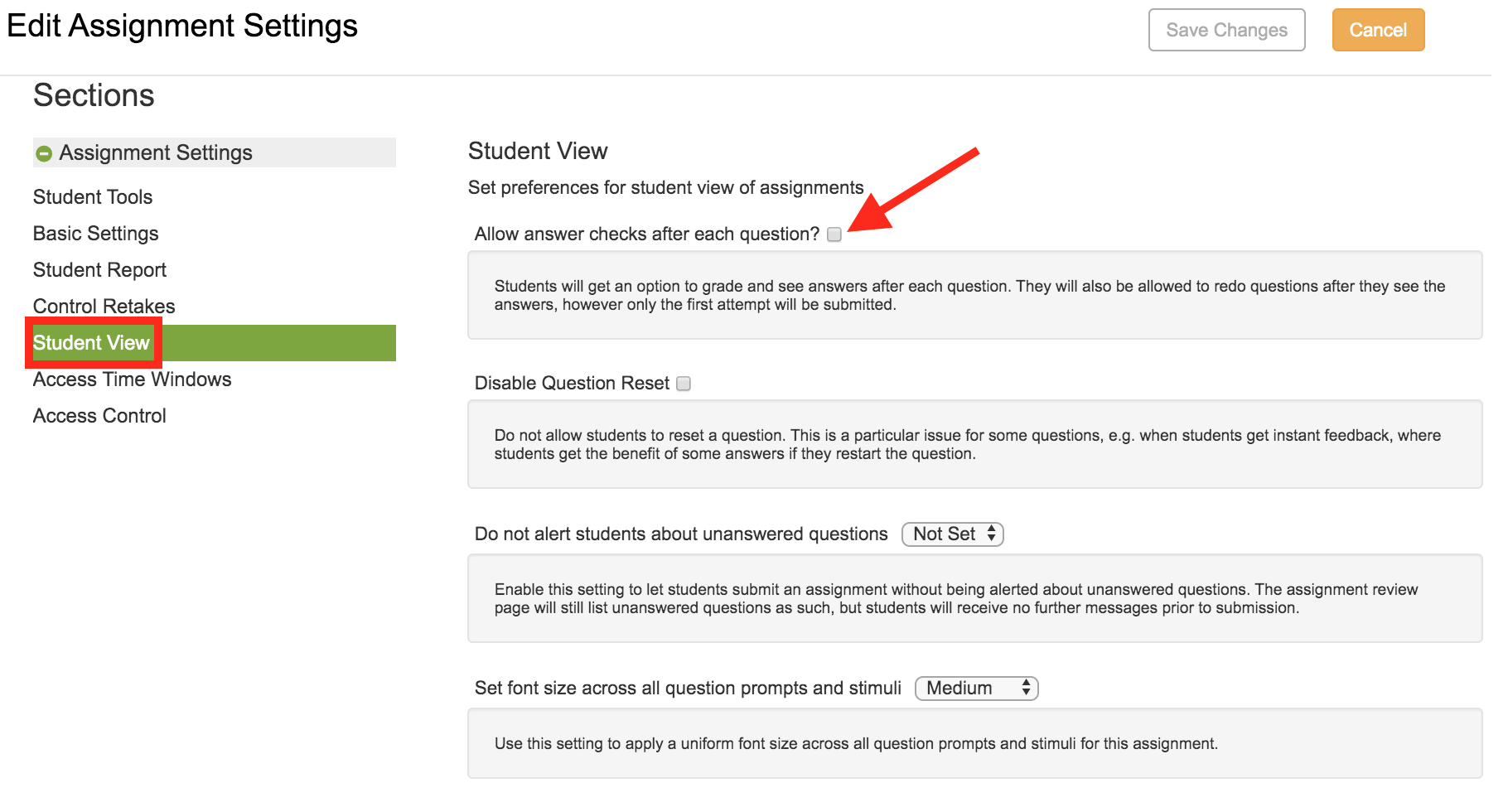
Task: Select the Student View section
Action: coord(93,342)
